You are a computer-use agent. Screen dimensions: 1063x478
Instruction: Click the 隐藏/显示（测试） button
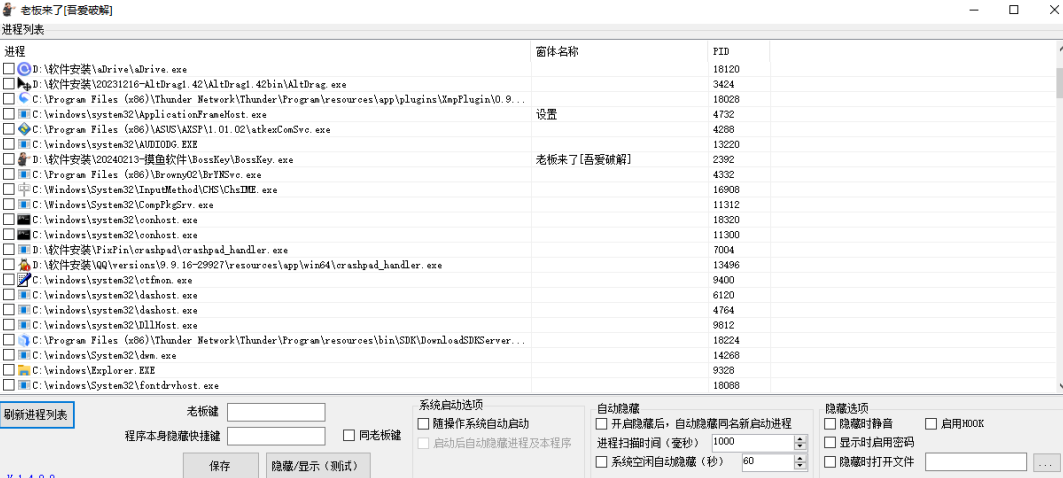click(319, 466)
